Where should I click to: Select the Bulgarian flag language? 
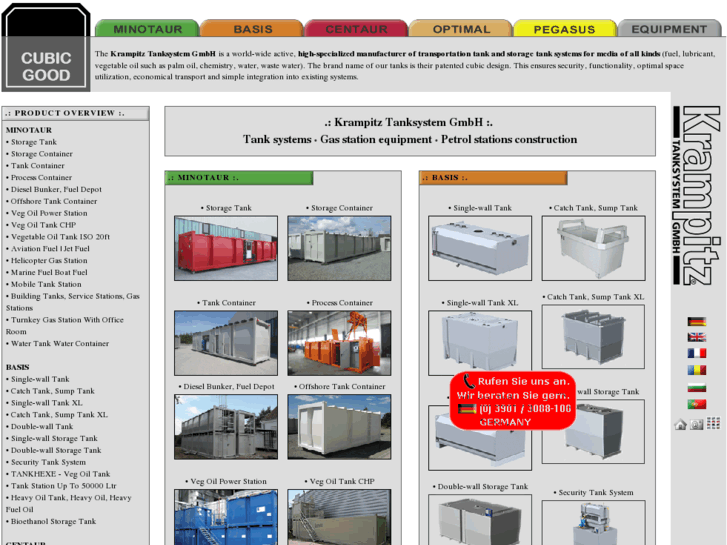click(x=696, y=387)
